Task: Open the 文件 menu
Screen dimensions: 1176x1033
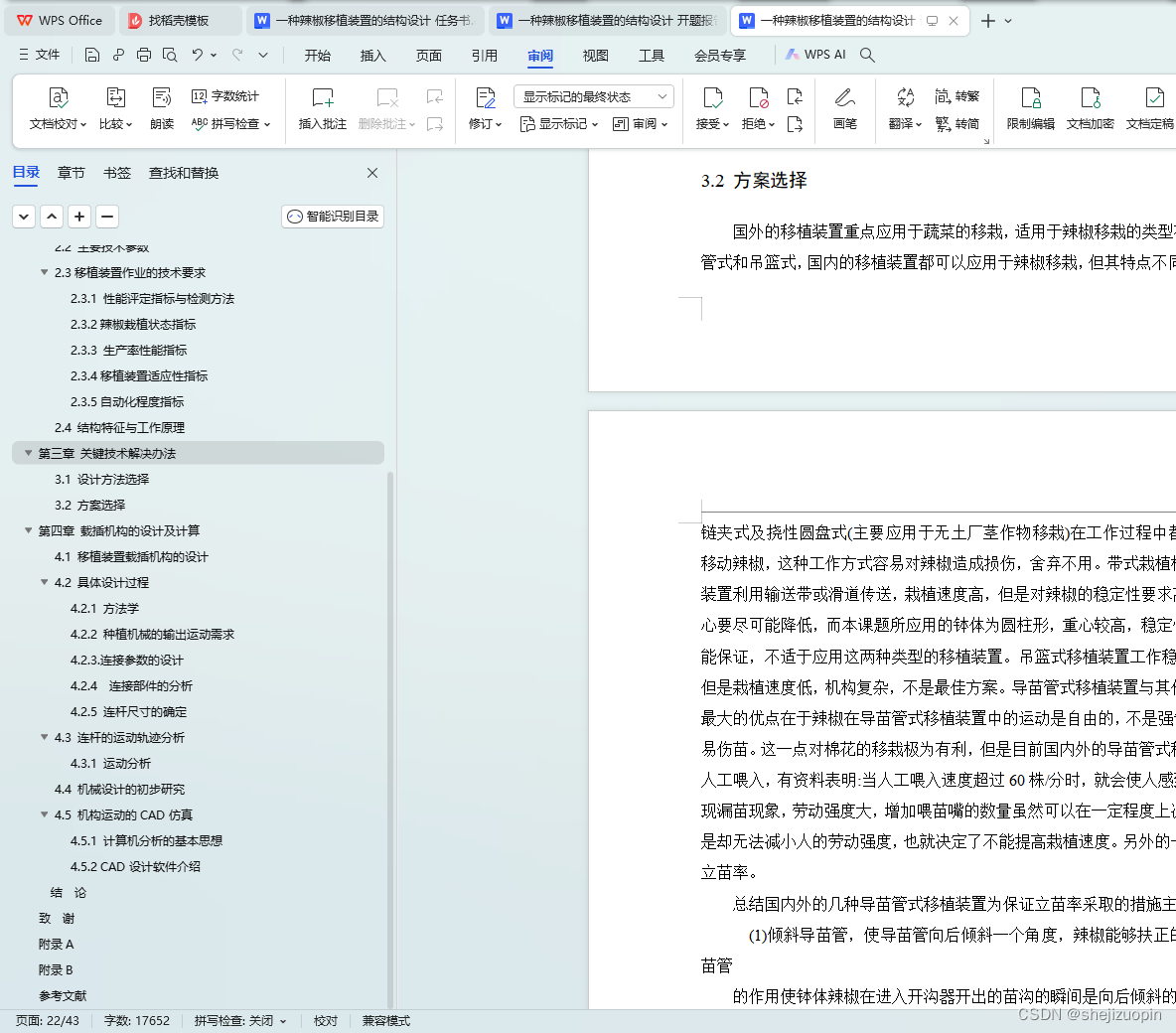Action: coord(39,55)
